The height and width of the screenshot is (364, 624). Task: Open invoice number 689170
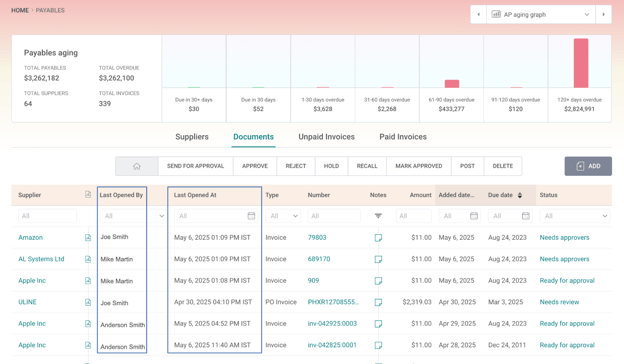pos(319,259)
